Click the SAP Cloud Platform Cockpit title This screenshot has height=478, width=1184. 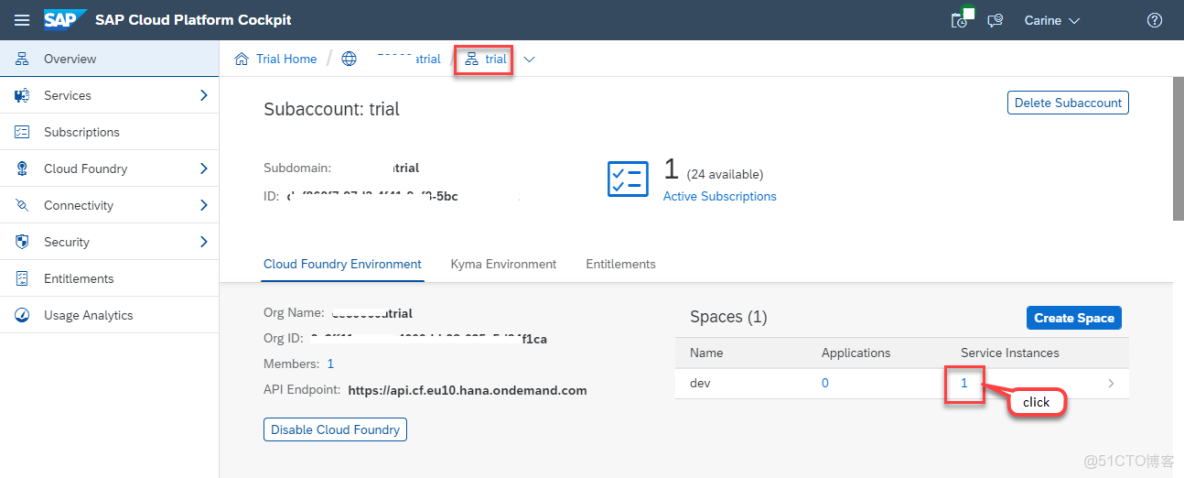[x=193, y=20]
